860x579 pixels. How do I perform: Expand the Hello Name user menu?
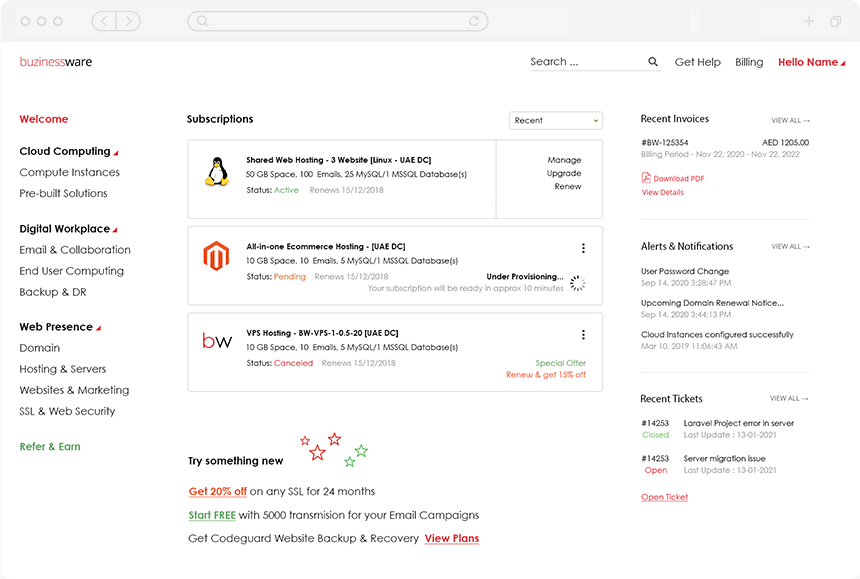click(811, 62)
